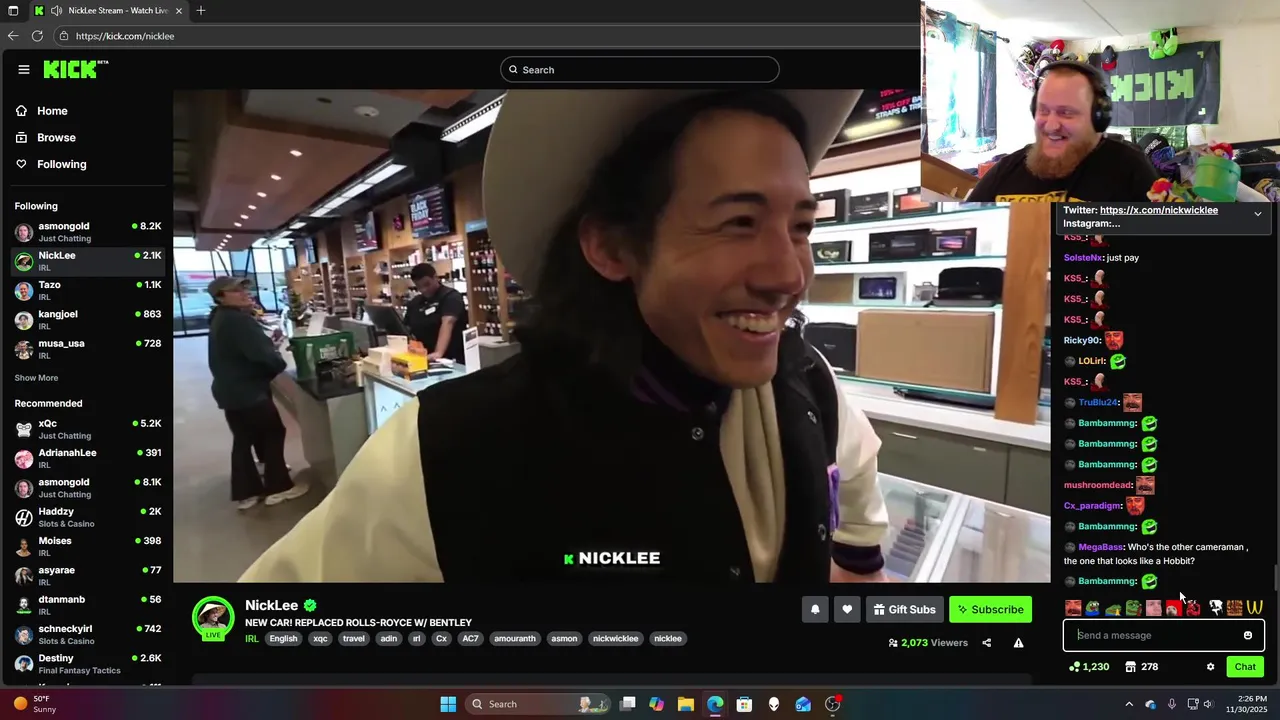Open Moises recommended channel

coord(87,546)
